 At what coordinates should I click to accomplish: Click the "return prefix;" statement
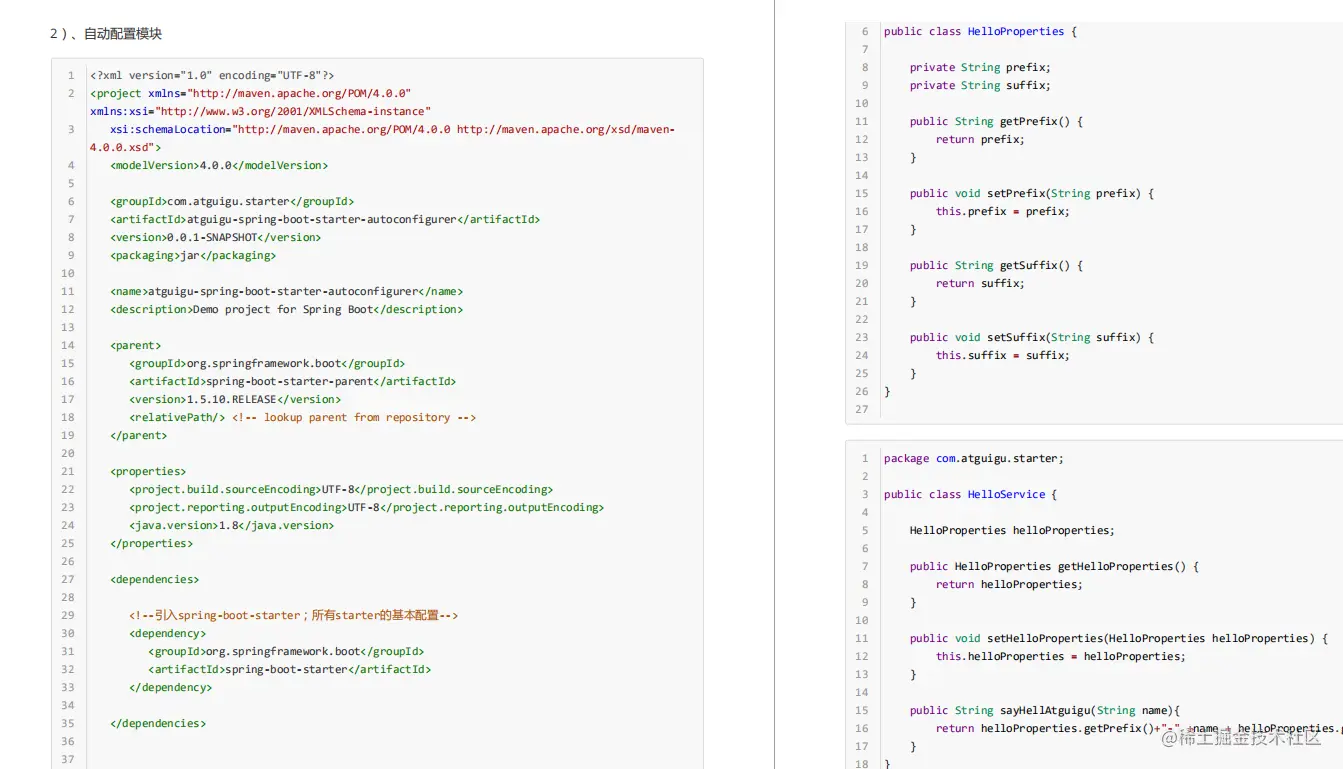click(x=981, y=139)
